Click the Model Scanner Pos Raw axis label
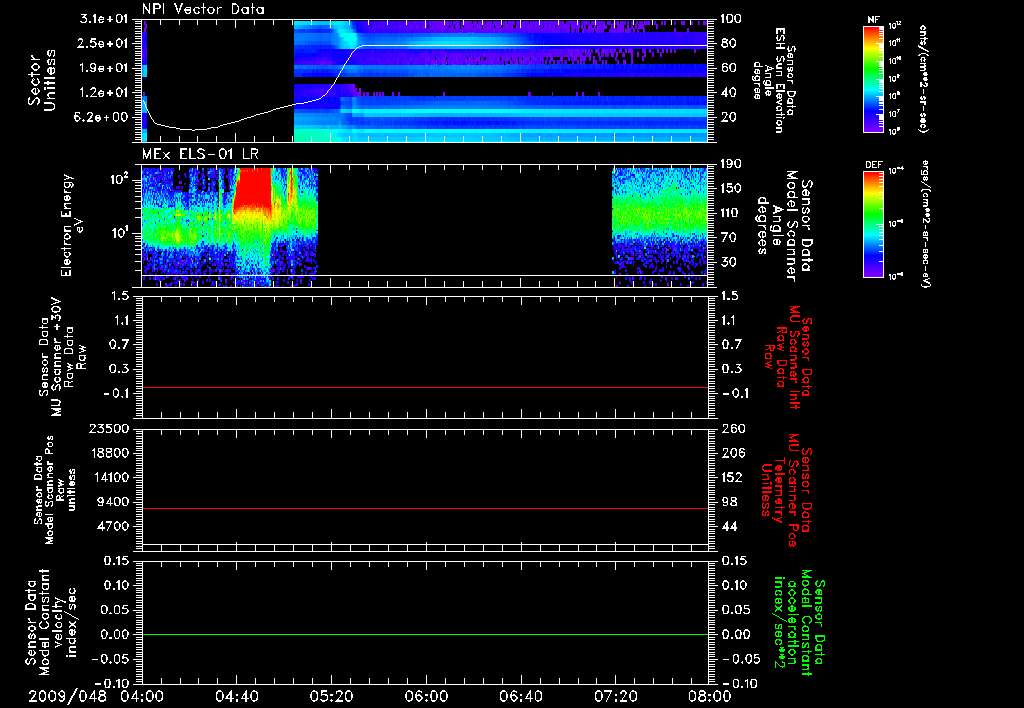The width and height of the screenshot is (1024, 708). (x=56, y=490)
